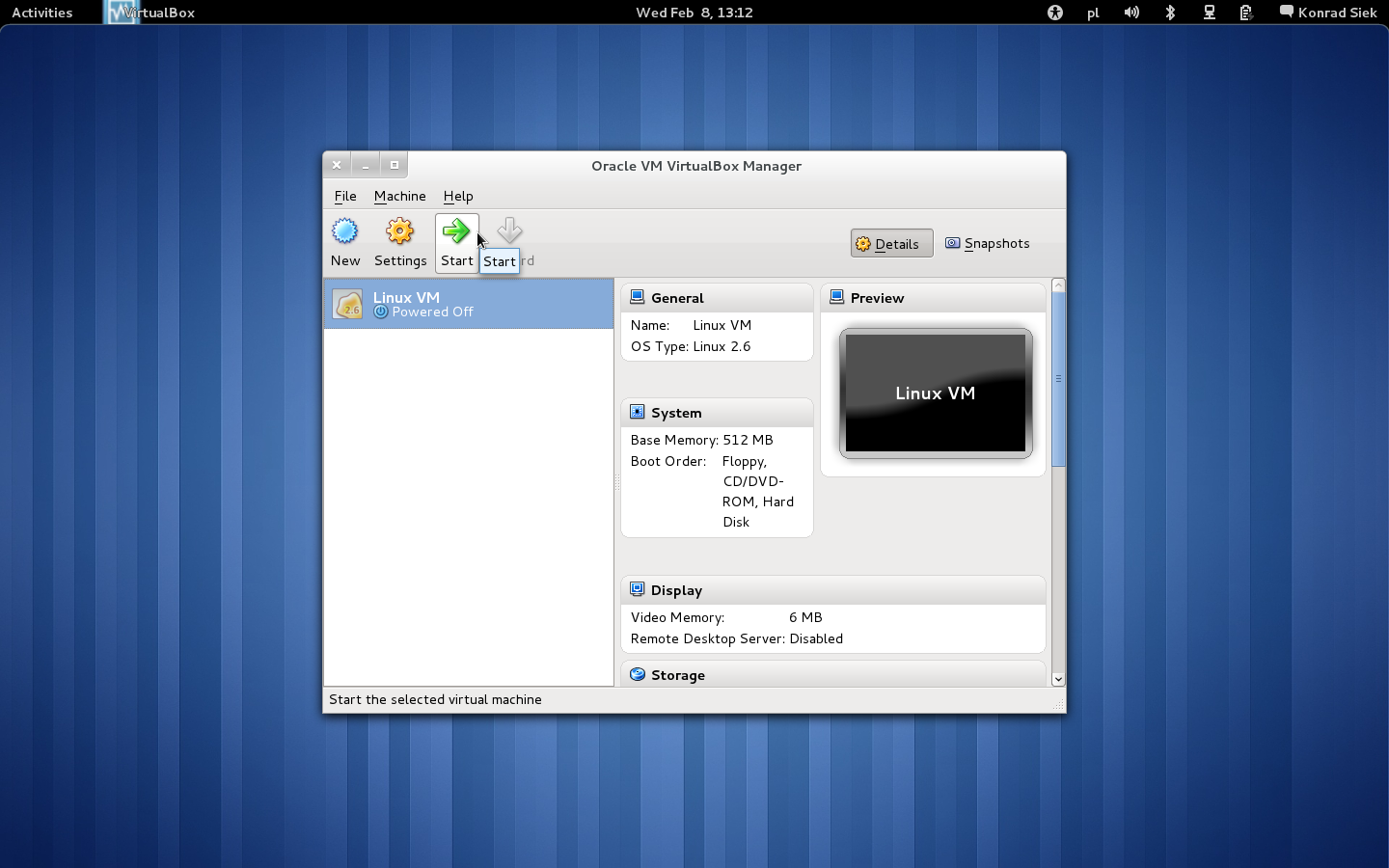Image resolution: width=1389 pixels, height=868 pixels.
Task: Open the Machine menu
Action: (x=399, y=196)
